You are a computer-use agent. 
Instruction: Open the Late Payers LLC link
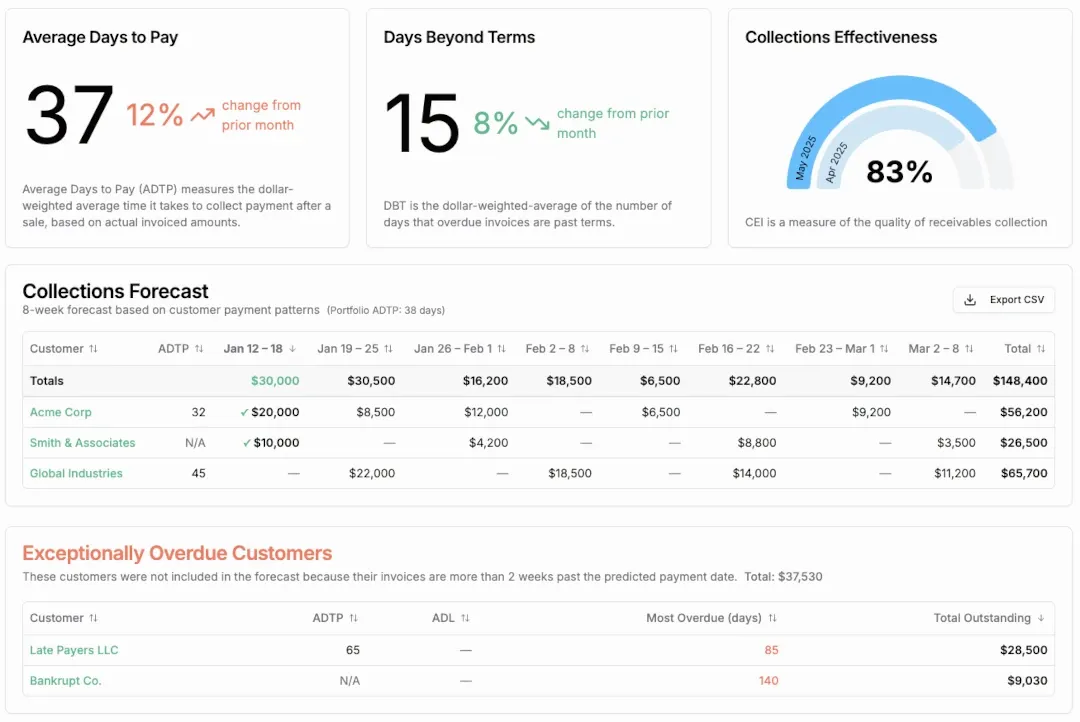pos(74,650)
